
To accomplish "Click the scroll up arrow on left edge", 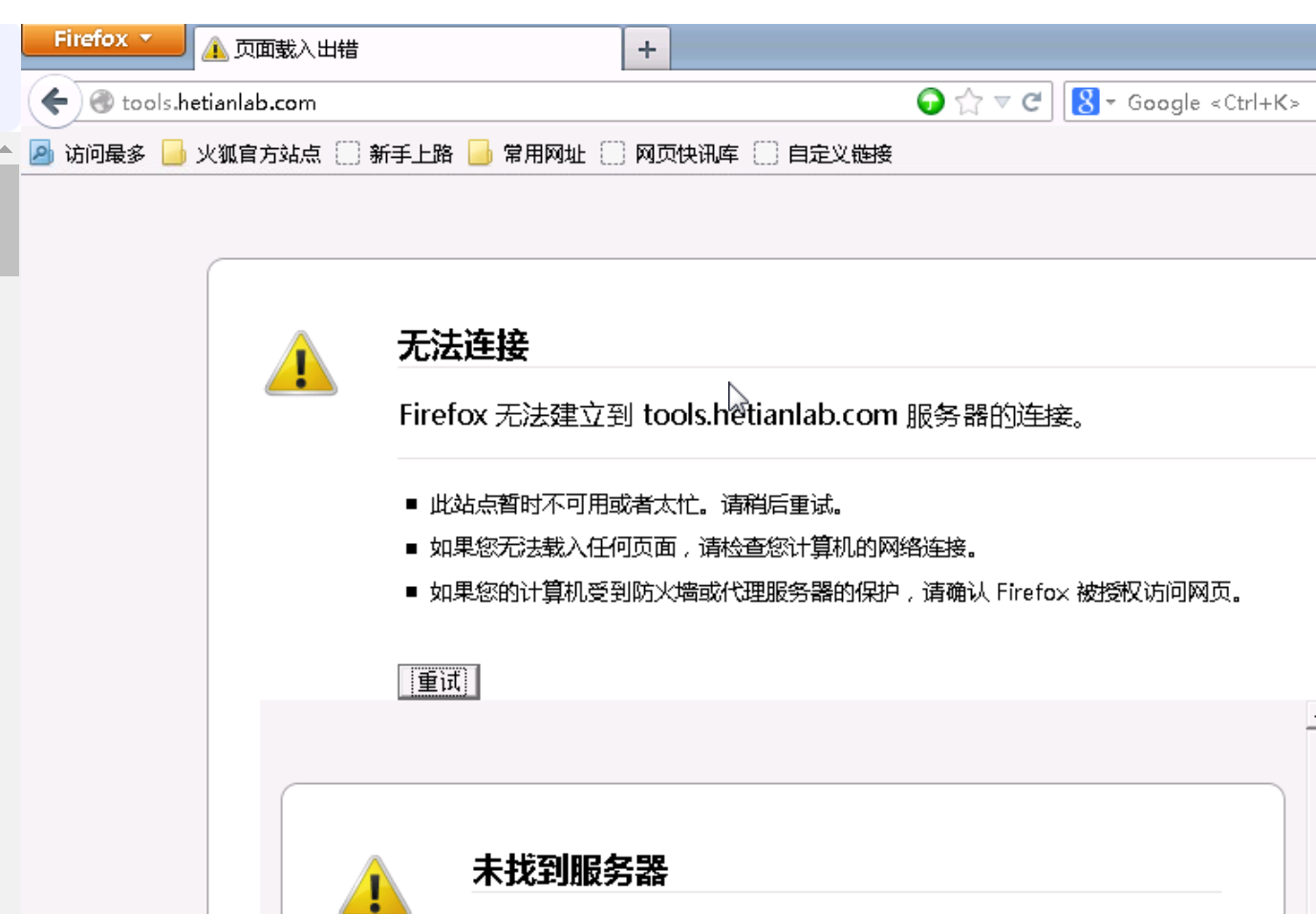I will click(7, 149).
